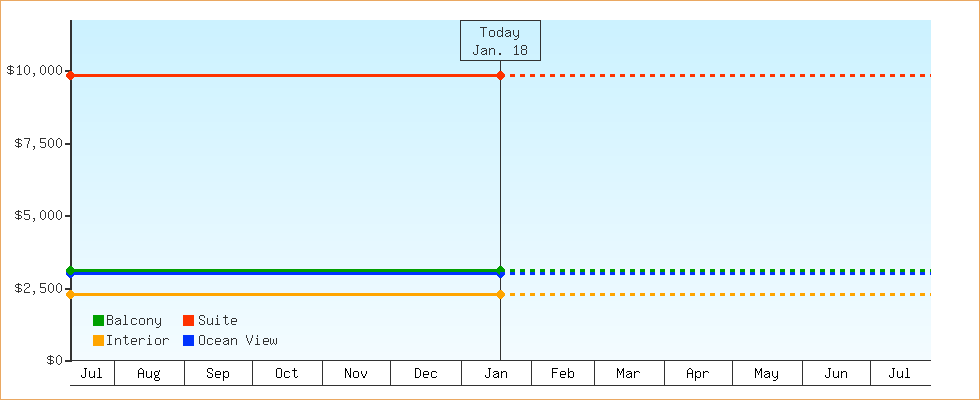Click the $10,000 y-axis label
Screen dimensions: 980x400
tap(35, 71)
